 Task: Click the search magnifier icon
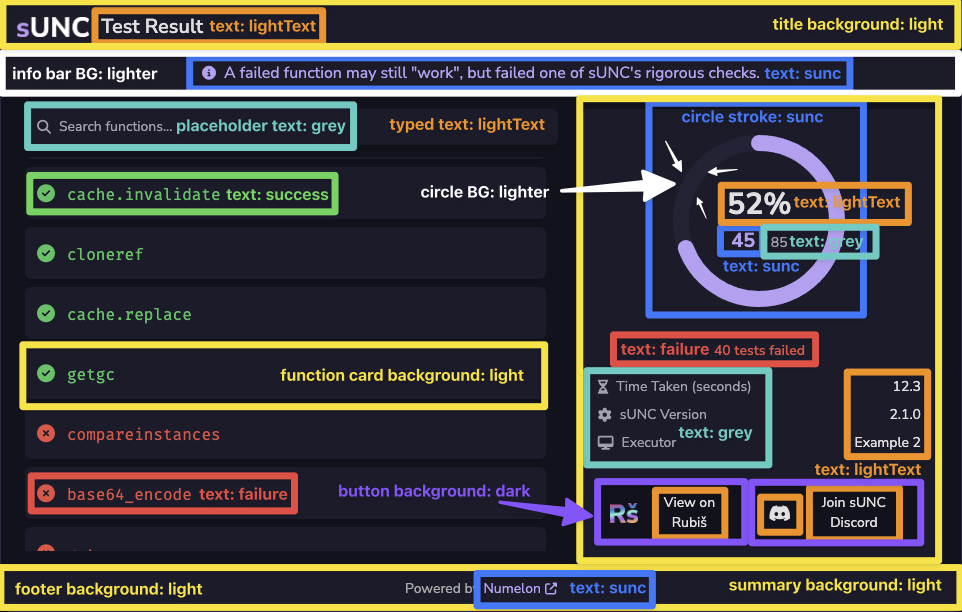[44, 127]
